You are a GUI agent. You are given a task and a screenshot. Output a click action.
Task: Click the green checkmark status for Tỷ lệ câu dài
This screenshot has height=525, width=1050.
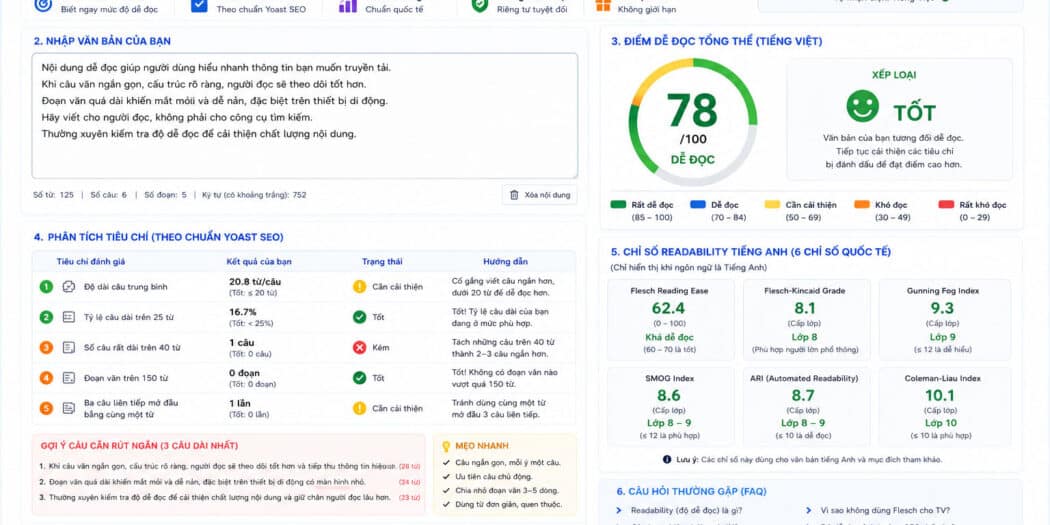[x=360, y=317]
